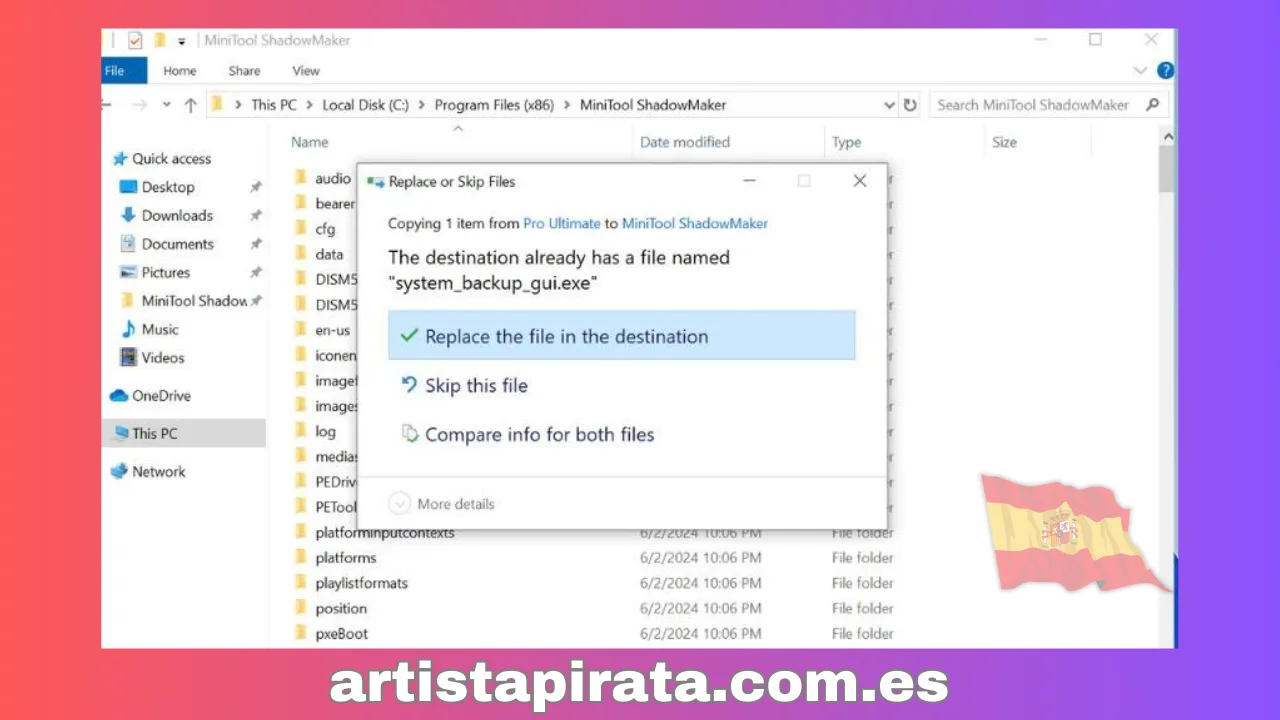Click the pin icon beside Desktop
The image size is (1280, 720).
pyautogui.click(x=256, y=187)
